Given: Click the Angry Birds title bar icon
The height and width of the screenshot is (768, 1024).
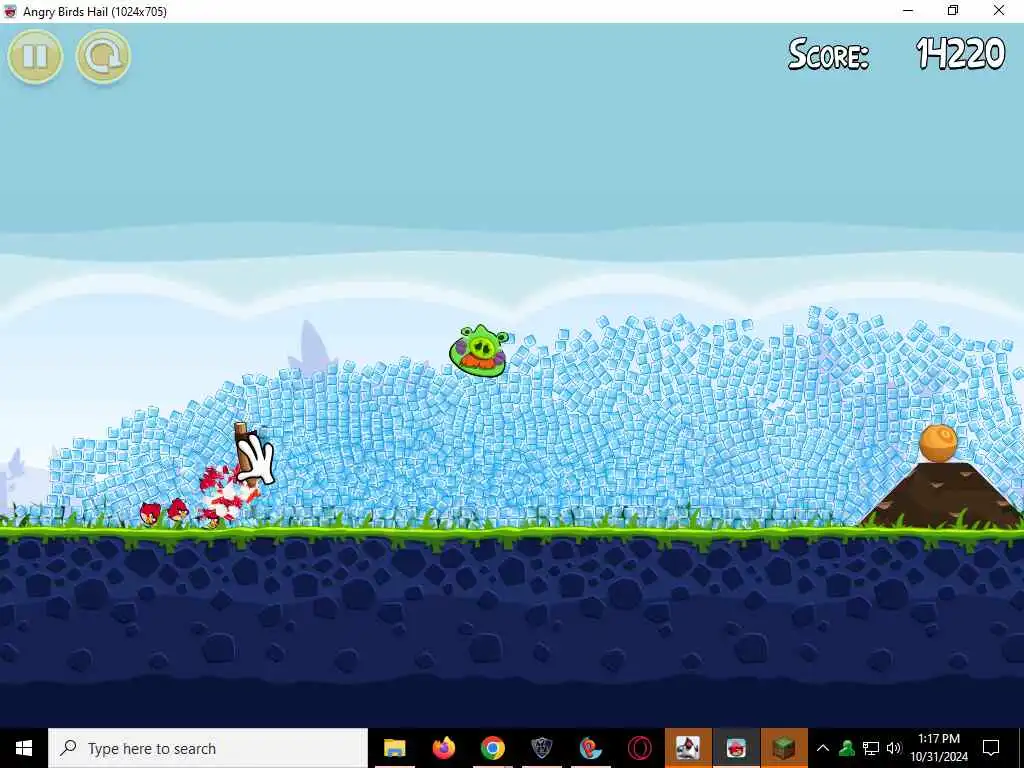Looking at the screenshot, I should 10,11.
